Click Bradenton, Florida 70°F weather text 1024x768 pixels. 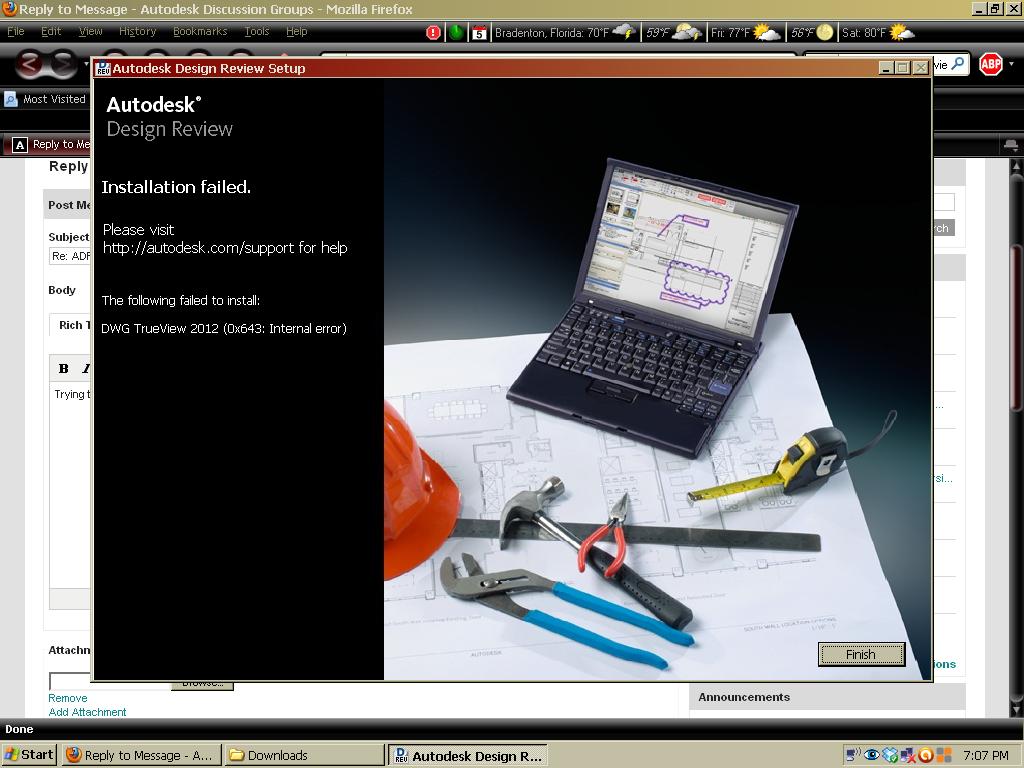point(552,32)
